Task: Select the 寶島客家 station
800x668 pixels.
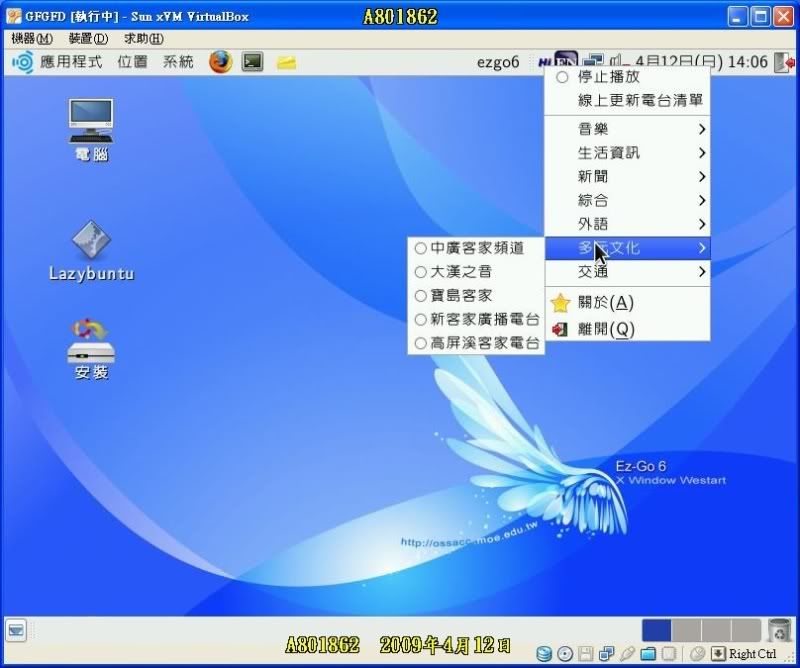Action: tap(476, 295)
